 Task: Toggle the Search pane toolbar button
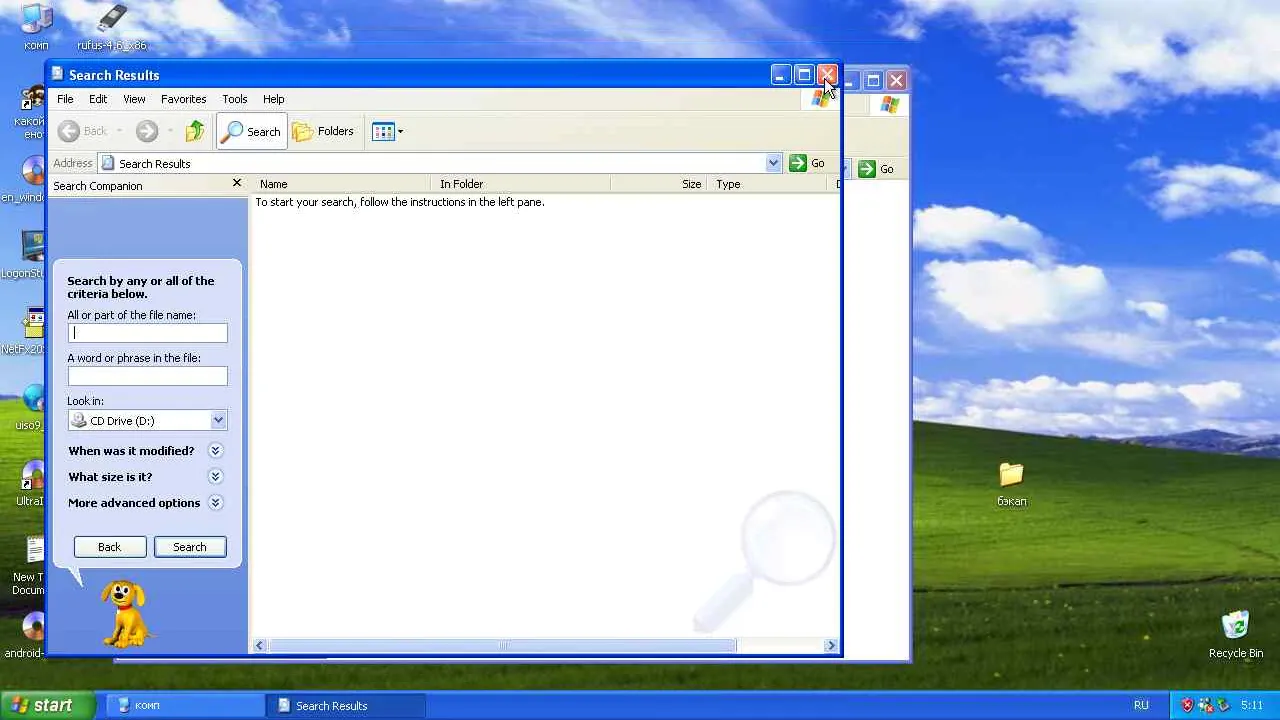pyautogui.click(x=251, y=131)
